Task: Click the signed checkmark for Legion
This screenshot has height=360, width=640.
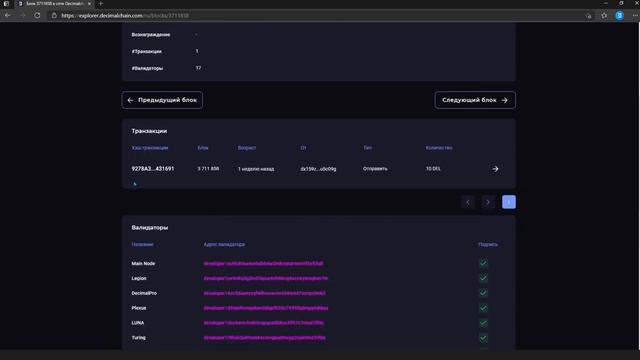Action: (x=483, y=278)
